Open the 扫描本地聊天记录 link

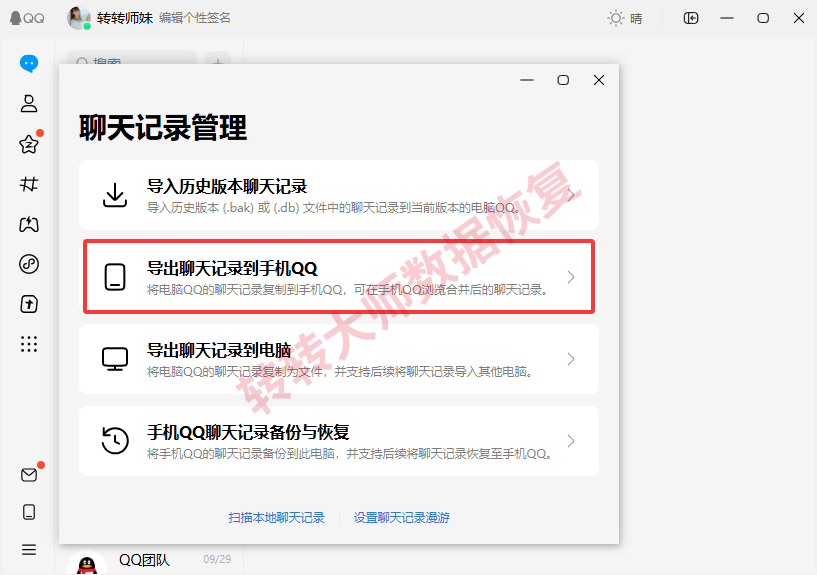click(x=276, y=518)
